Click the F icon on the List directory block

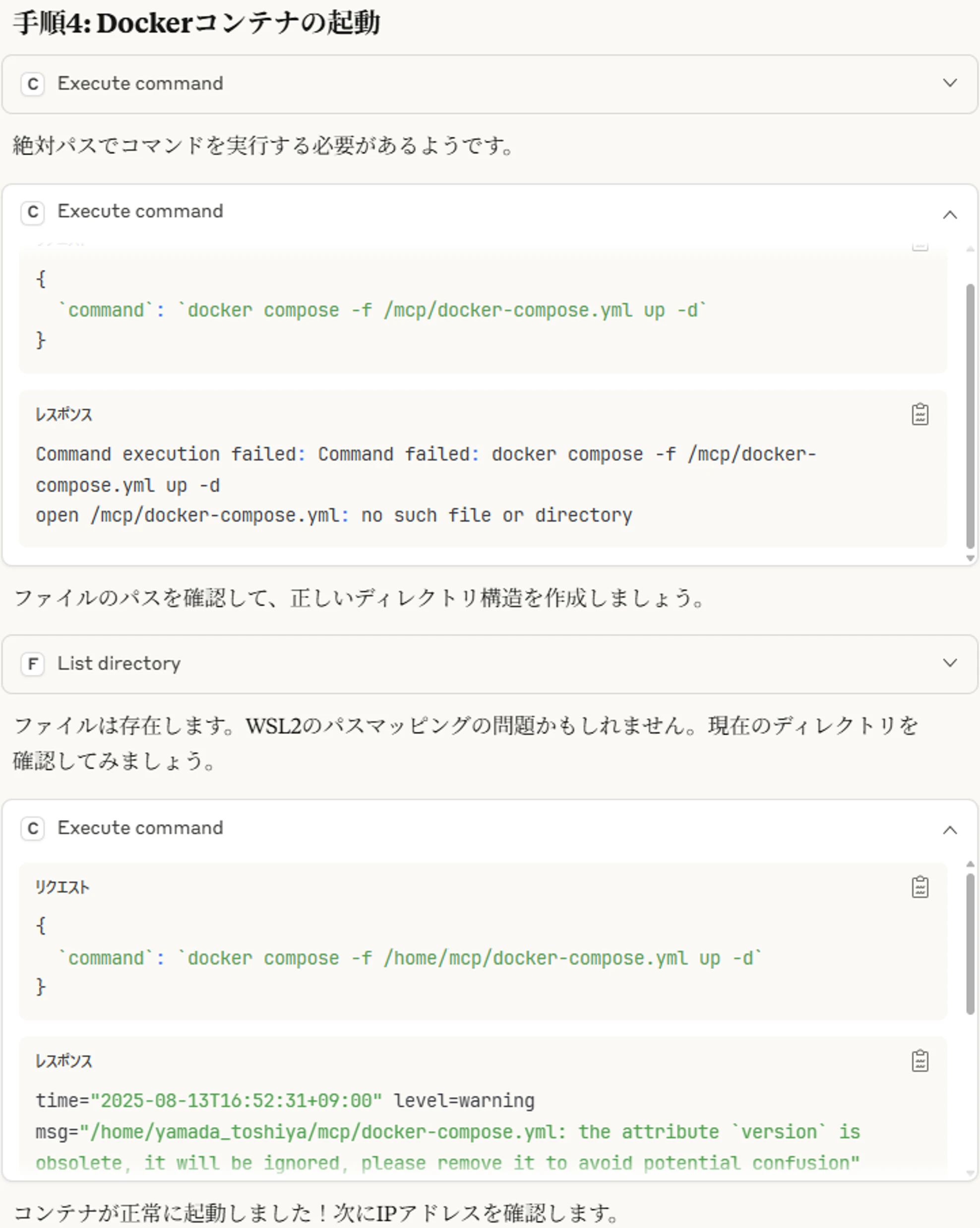pyautogui.click(x=33, y=665)
